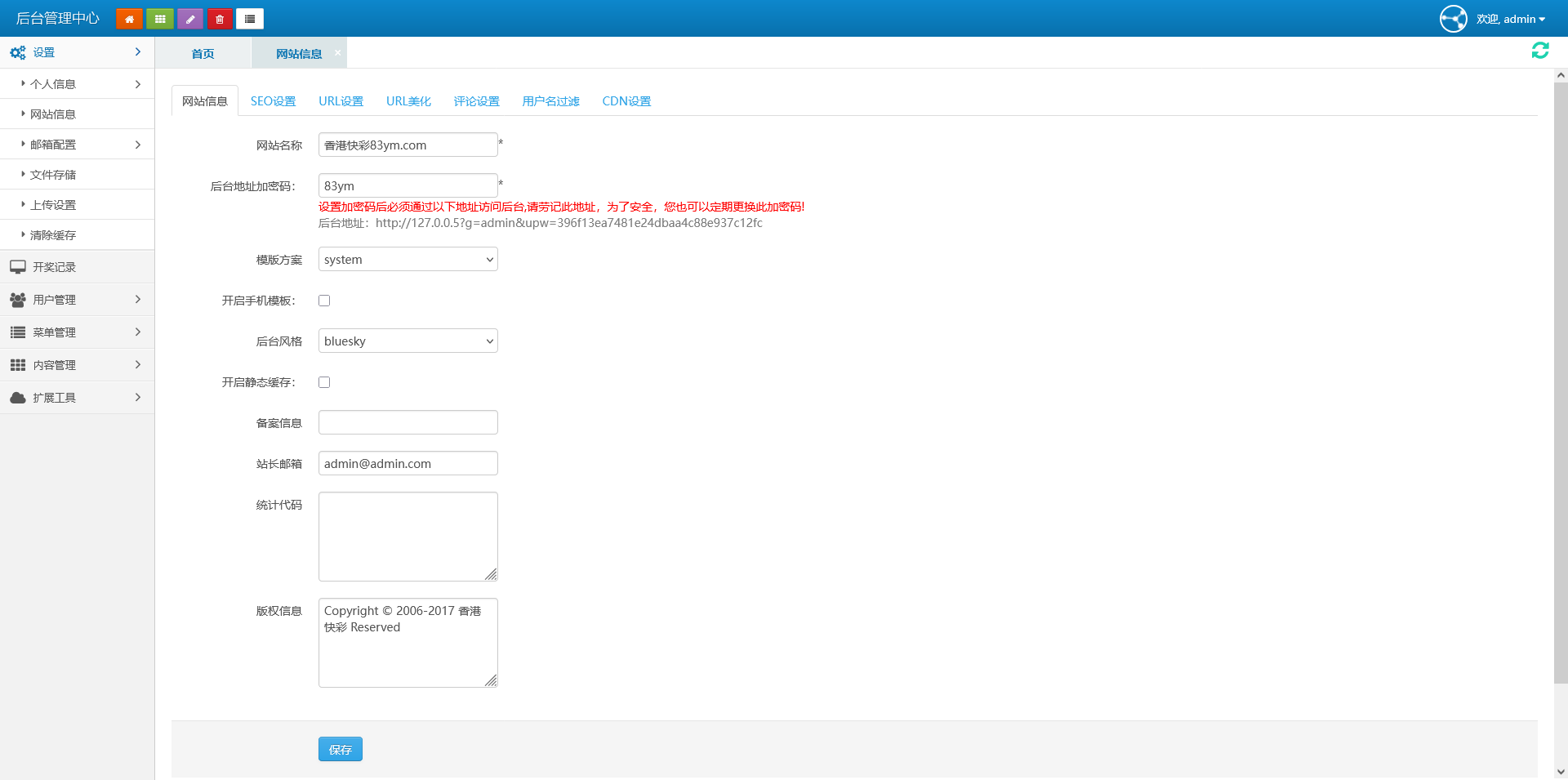
Task: Expand the 个人信息 submenu chevron
Action: click(x=138, y=84)
